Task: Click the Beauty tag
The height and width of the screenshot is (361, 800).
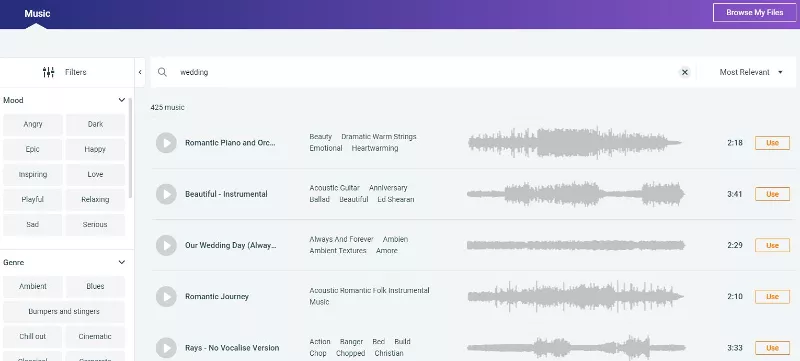Action: pos(320,137)
